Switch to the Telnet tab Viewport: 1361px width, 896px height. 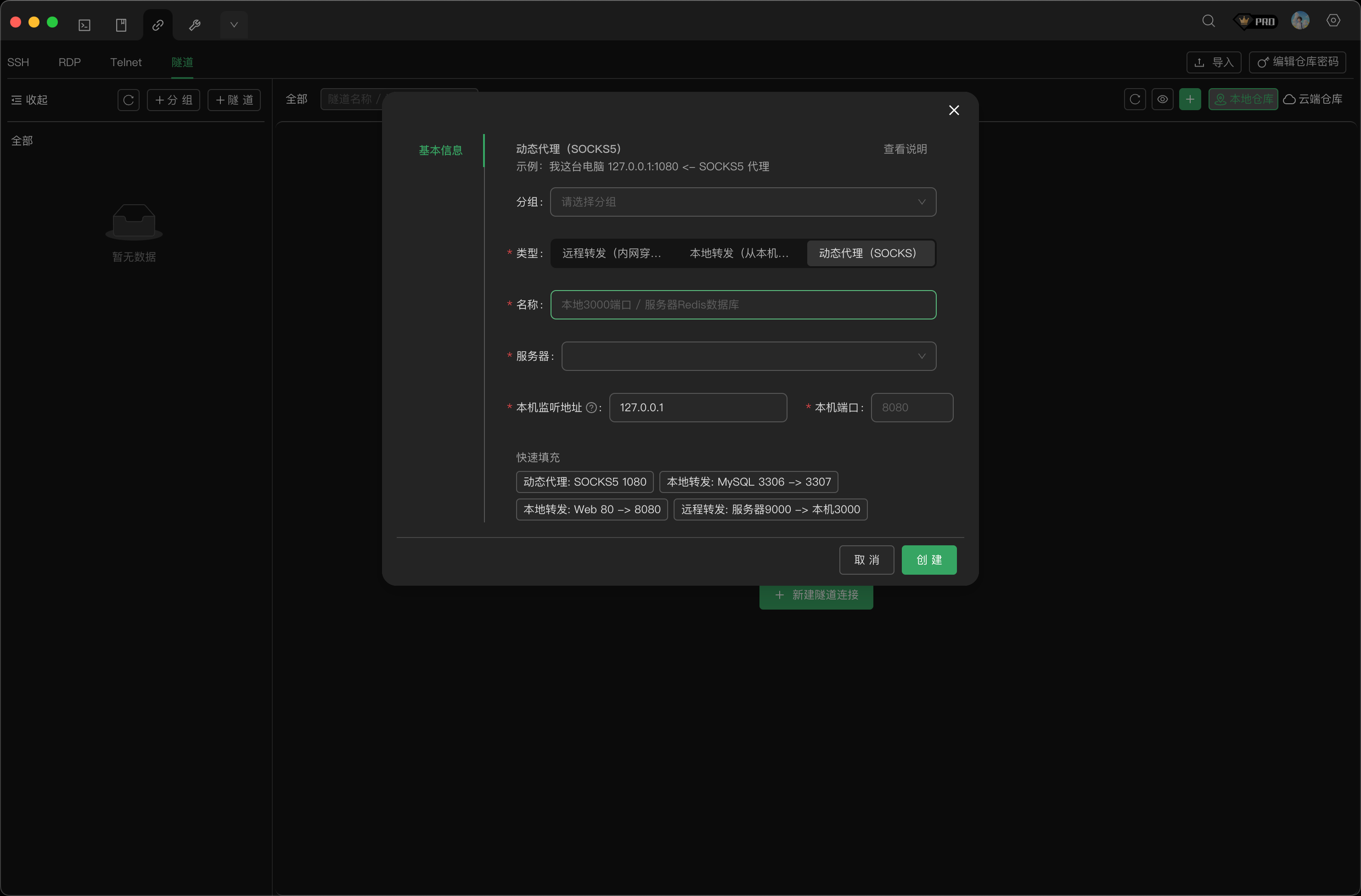pyautogui.click(x=126, y=62)
